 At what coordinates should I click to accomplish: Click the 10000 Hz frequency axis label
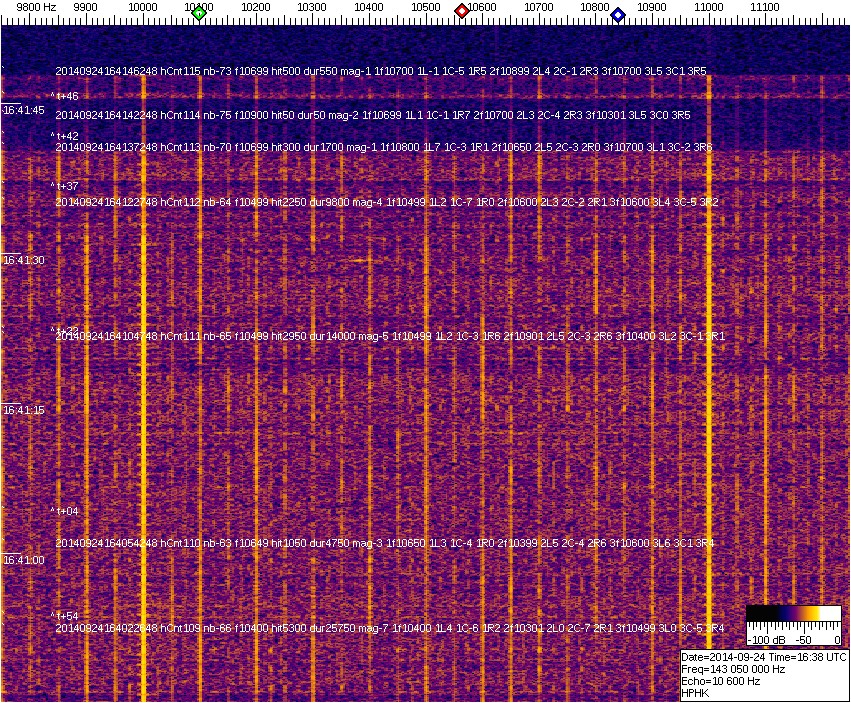(x=143, y=7)
